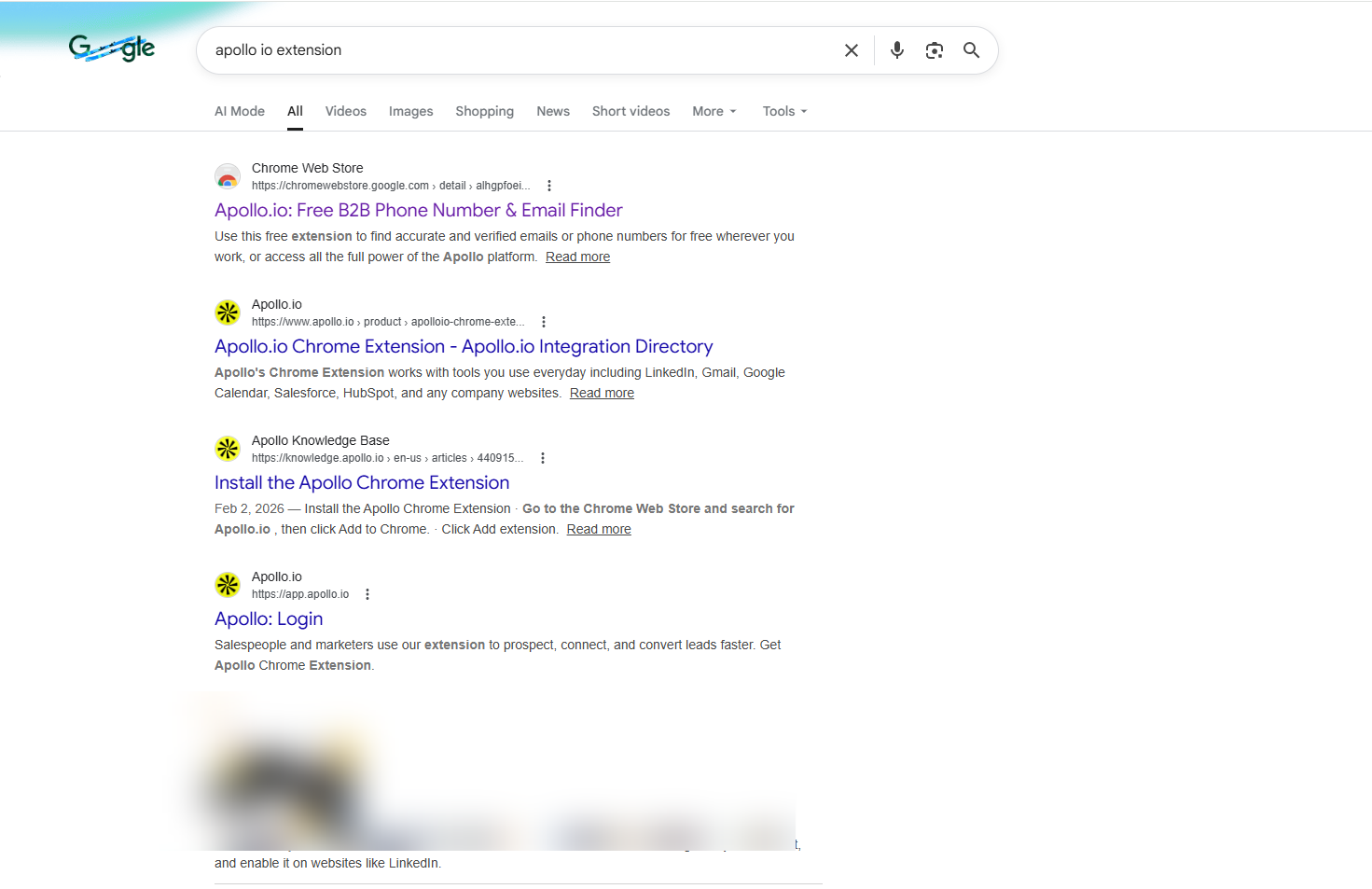The height and width of the screenshot is (889, 1372).
Task: Select the All results tab
Action: [295, 111]
